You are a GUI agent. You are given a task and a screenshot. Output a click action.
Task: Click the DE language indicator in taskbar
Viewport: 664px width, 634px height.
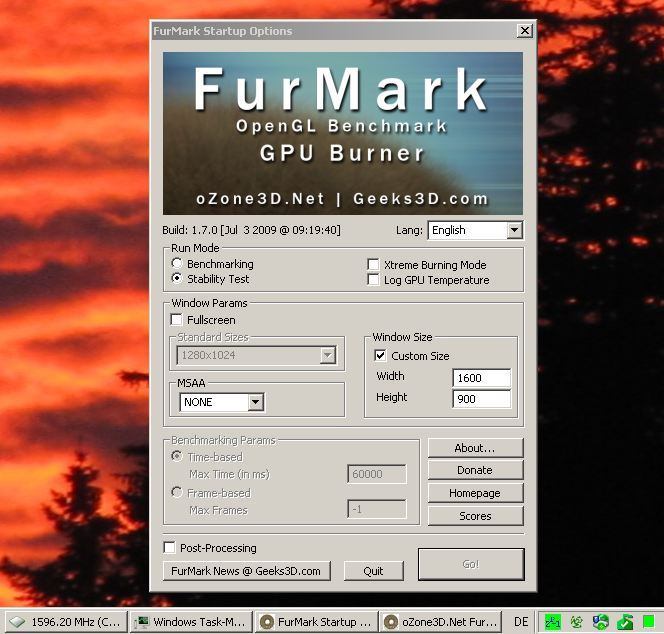[521, 622]
